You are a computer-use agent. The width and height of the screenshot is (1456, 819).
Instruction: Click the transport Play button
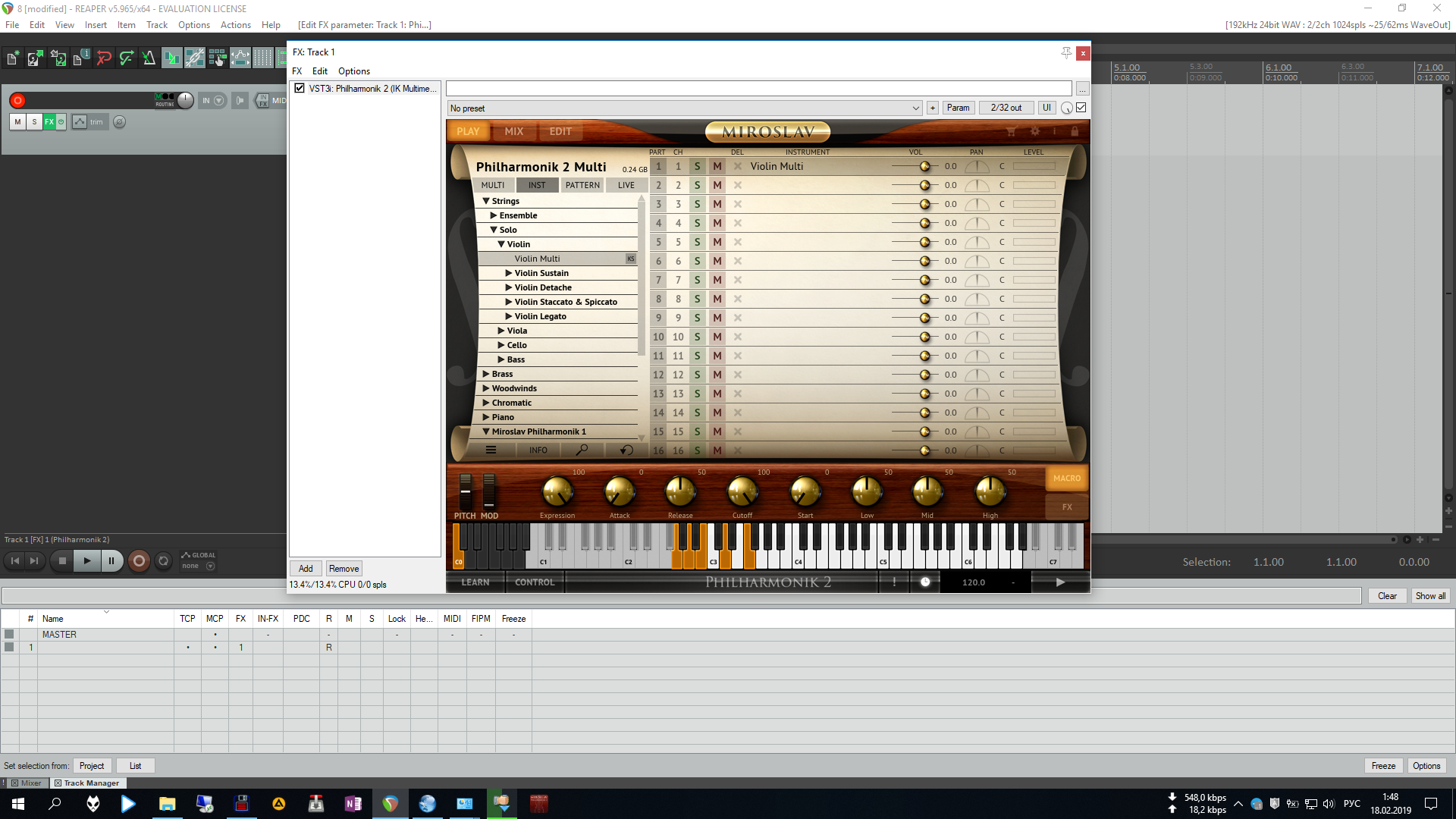[x=87, y=561]
